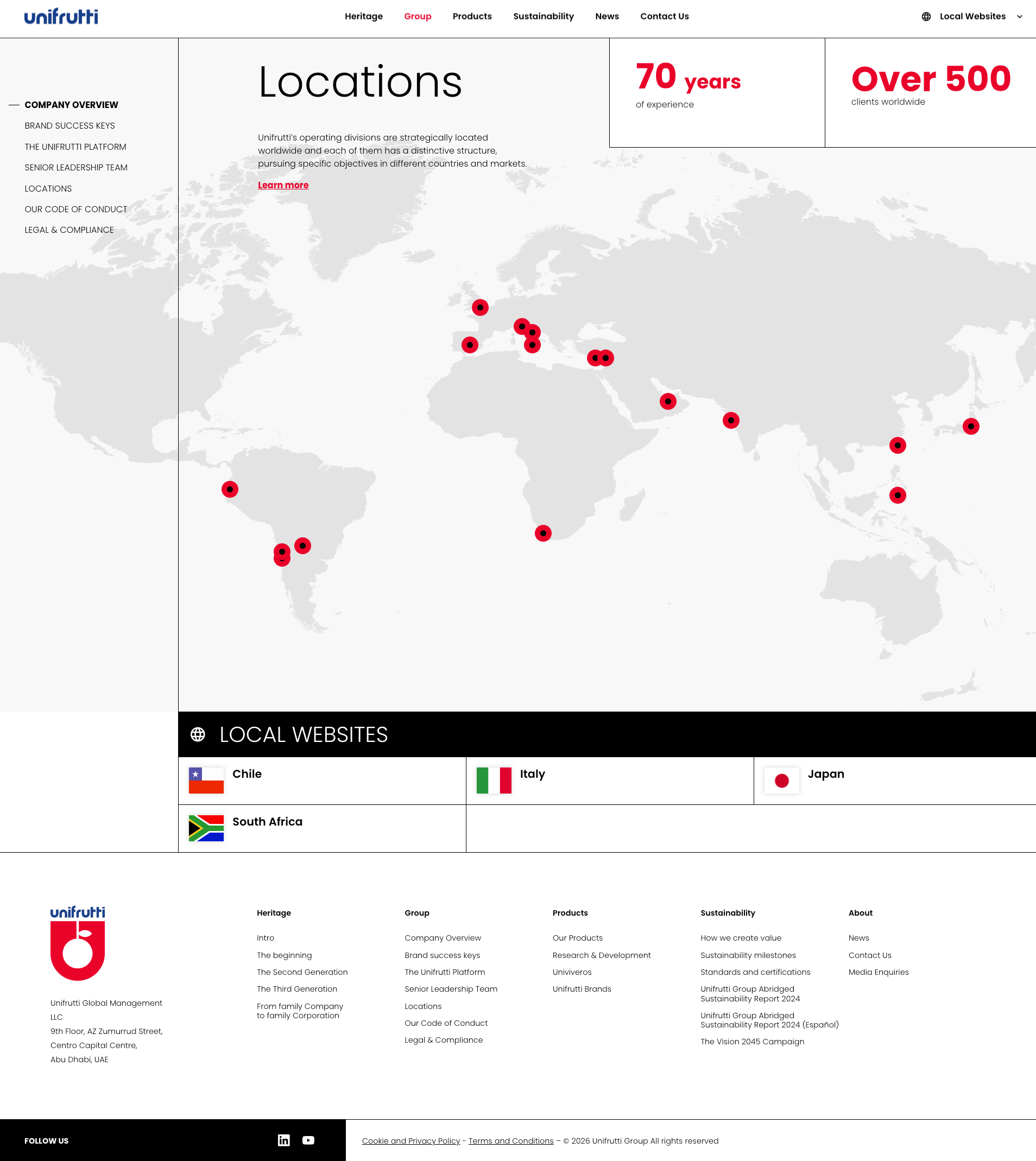Open How we create value footer link
The width and height of the screenshot is (1036, 1161).
(741, 938)
